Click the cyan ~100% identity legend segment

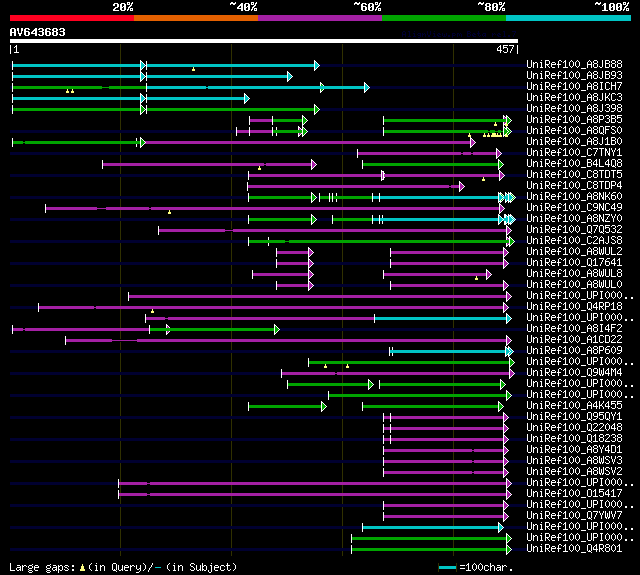(569, 18)
